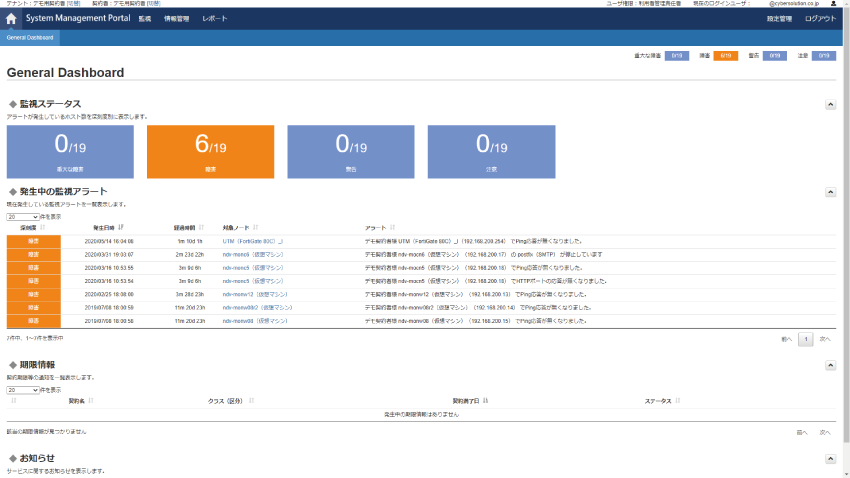Click the System Management Portal title

click(78, 18)
